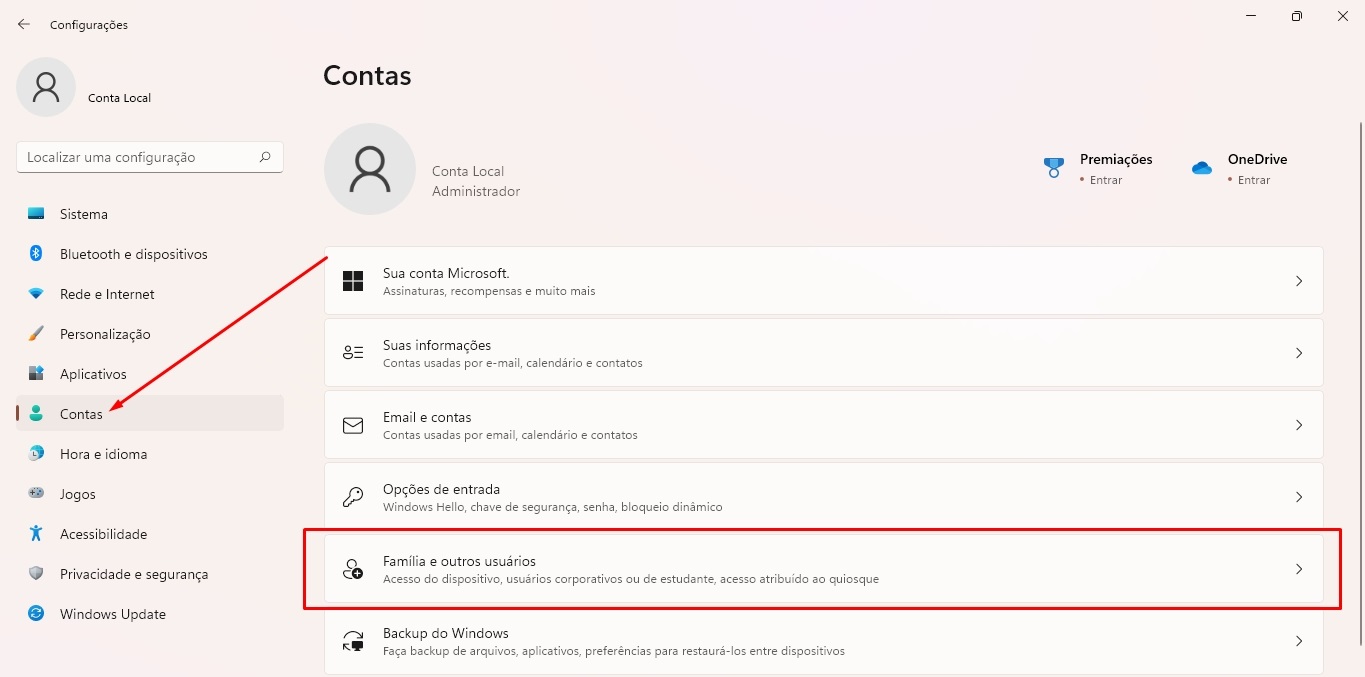
Task: Click the Jogos Xbox icon
Action: (x=34, y=493)
